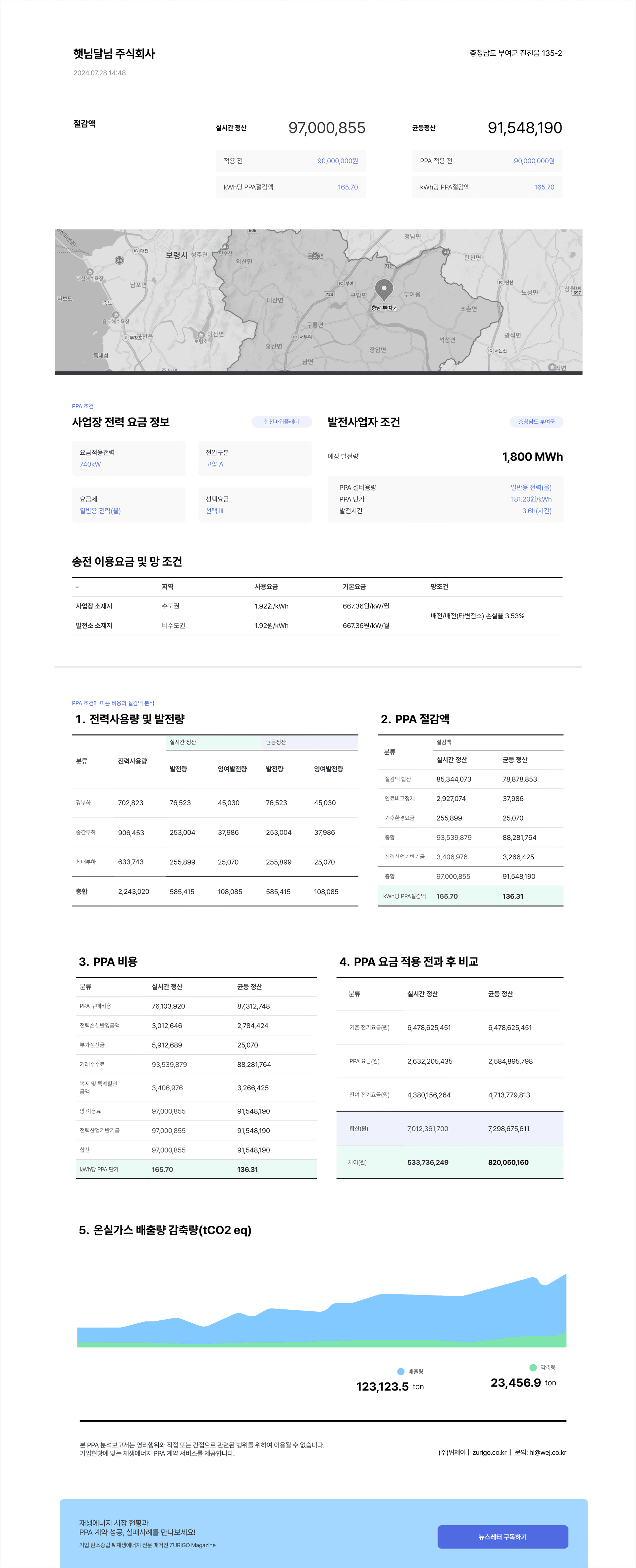This screenshot has height=1568, width=636.
Task: Click the 차이 value 820,050,160
Action: (508, 1163)
